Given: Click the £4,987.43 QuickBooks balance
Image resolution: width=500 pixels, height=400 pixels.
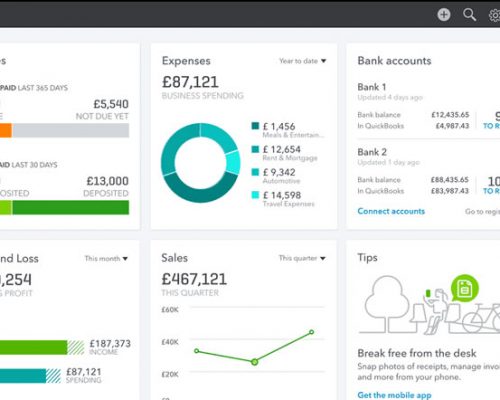Looking at the screenshot, I should coord(452,126).
